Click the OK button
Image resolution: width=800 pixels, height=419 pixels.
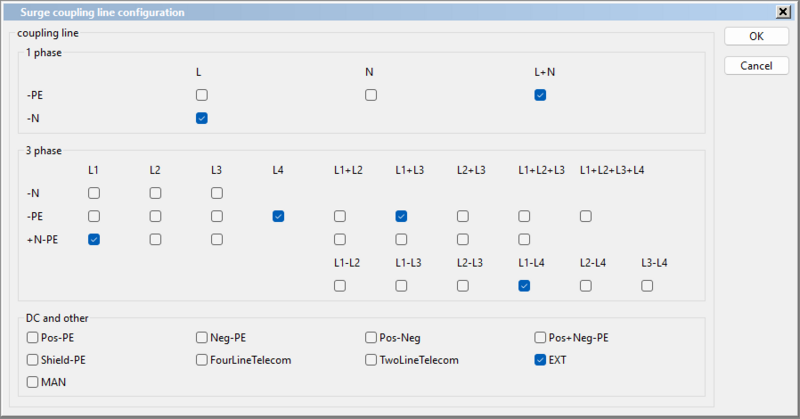pyautogui.click(x=755, y=36)
